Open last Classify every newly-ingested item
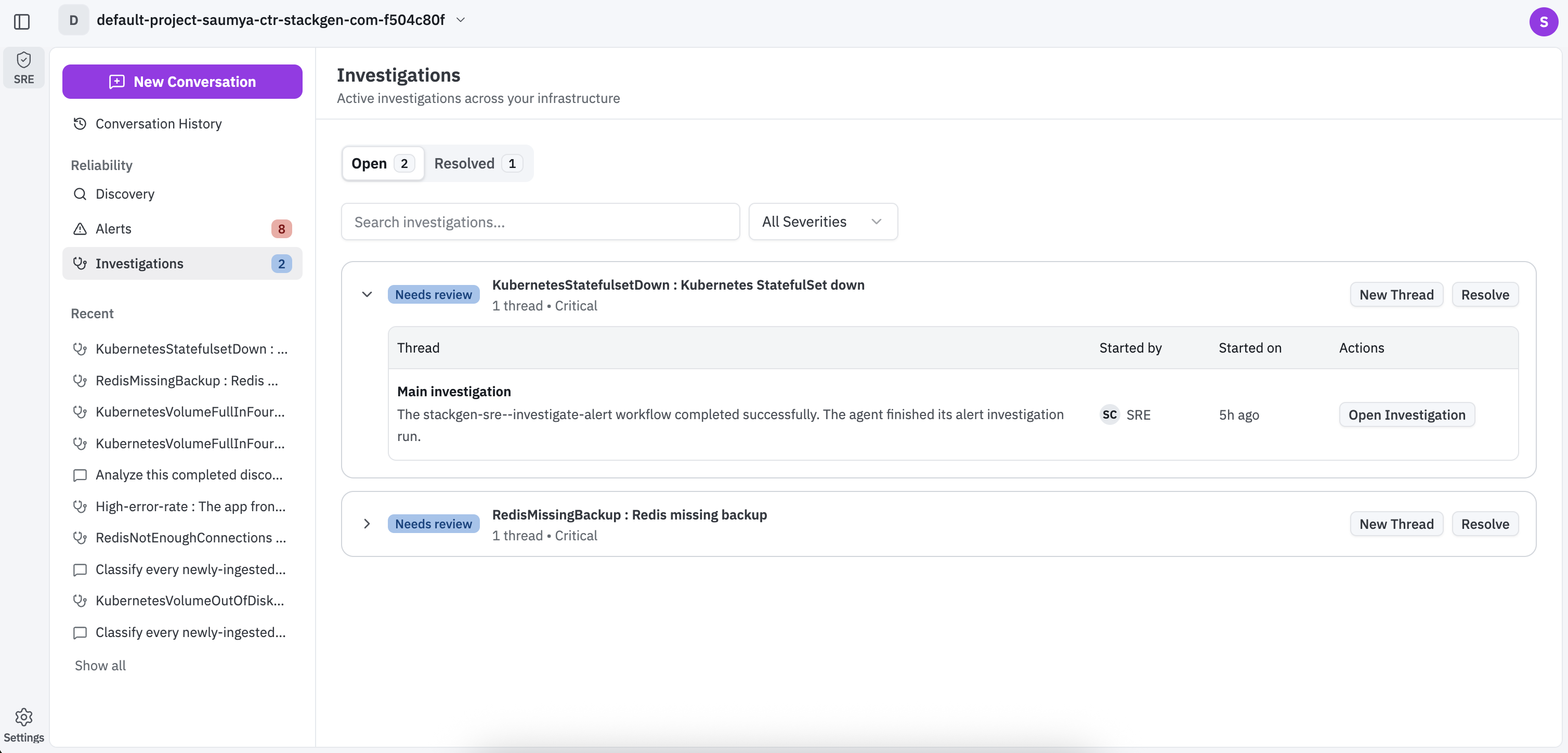The image size is (1568, 753). (182, 632)
